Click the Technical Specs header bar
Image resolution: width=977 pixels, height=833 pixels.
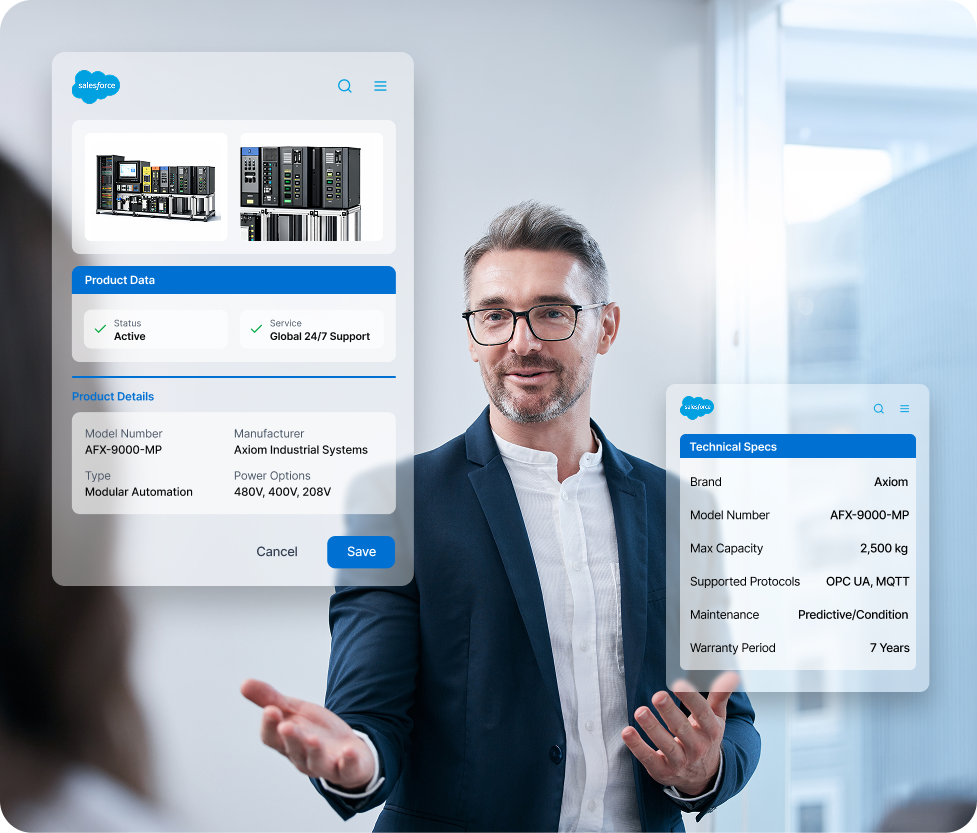(798, 447)
